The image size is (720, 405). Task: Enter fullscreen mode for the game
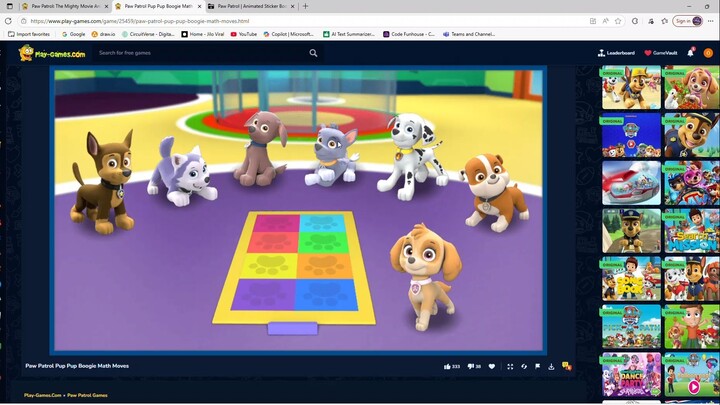510,367
